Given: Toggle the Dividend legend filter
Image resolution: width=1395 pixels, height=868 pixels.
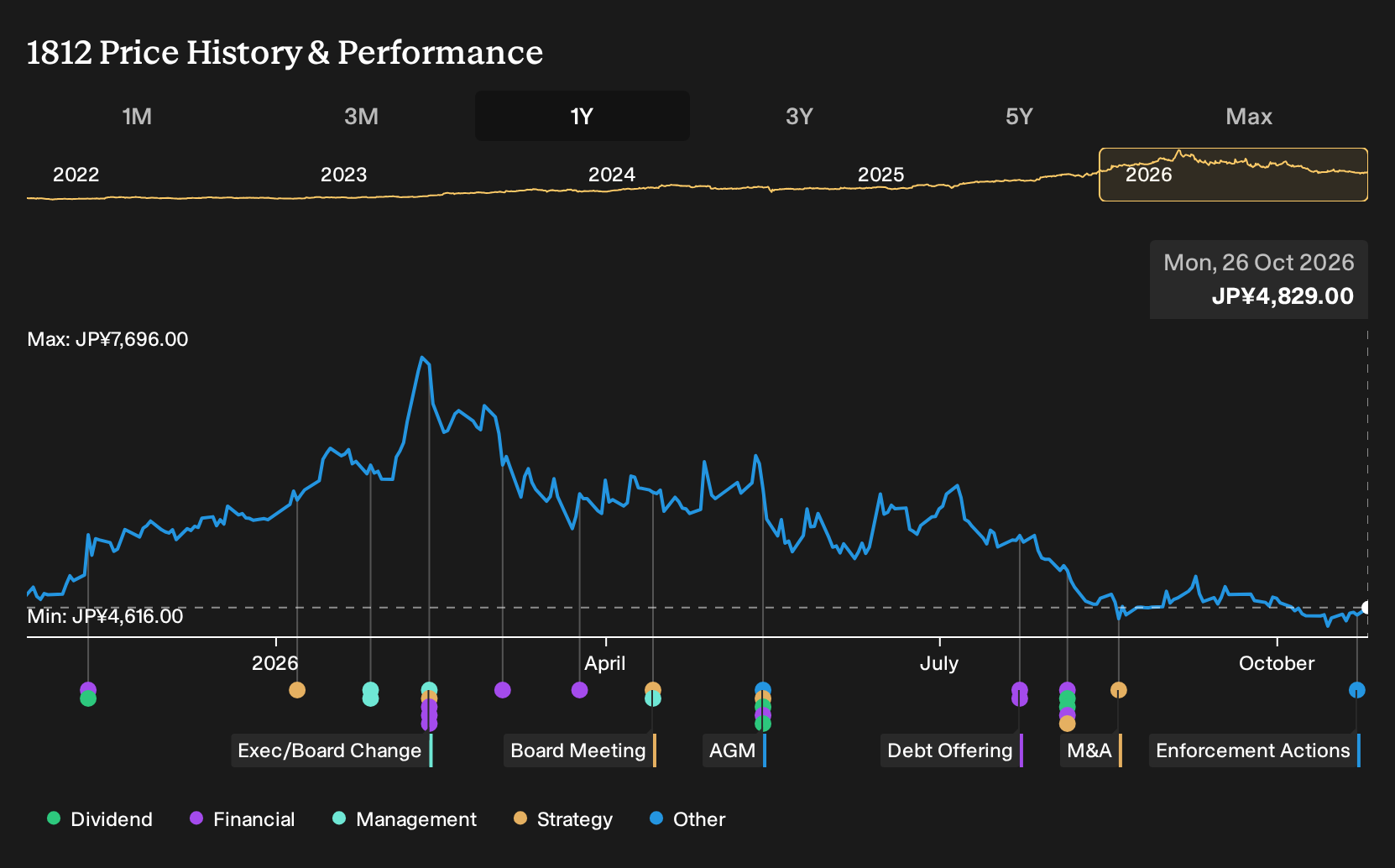Looking at the screenshot, I should coord(100,819).
